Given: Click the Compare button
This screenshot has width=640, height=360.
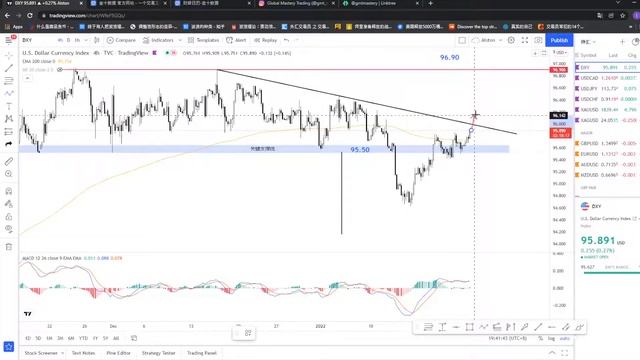Looking at the screenshot, I should pyautogui.click(x=121, y=40).
